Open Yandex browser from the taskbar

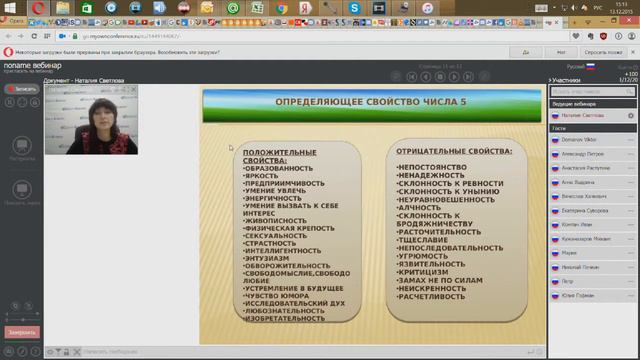305,8
